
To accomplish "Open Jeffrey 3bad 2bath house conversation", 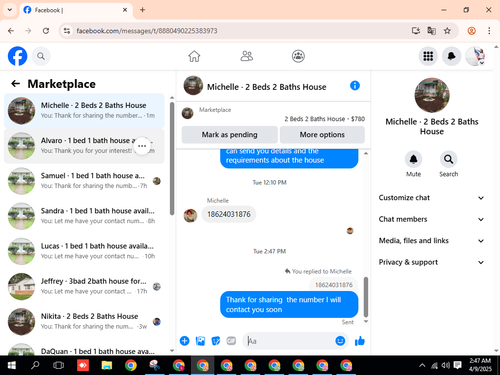I will tap(84, 286).
